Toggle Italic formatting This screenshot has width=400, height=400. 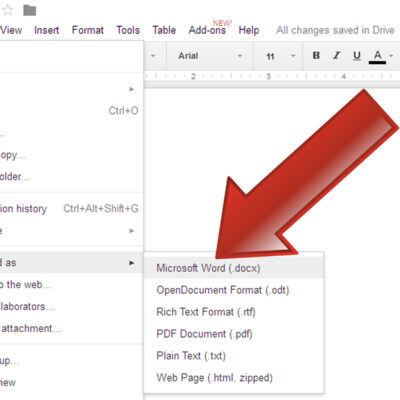pyautogui.click(x=337, y=55)
